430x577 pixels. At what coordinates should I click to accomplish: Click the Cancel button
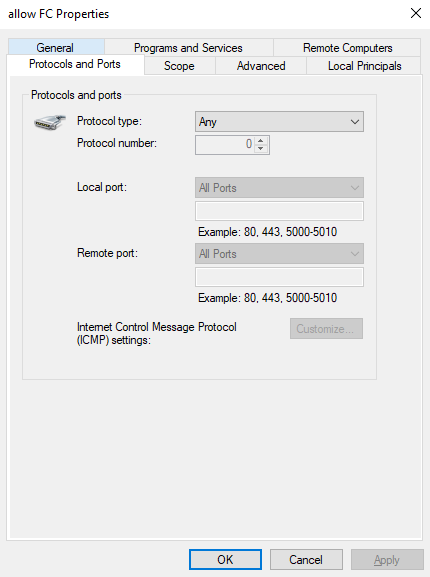click(306, 560)
